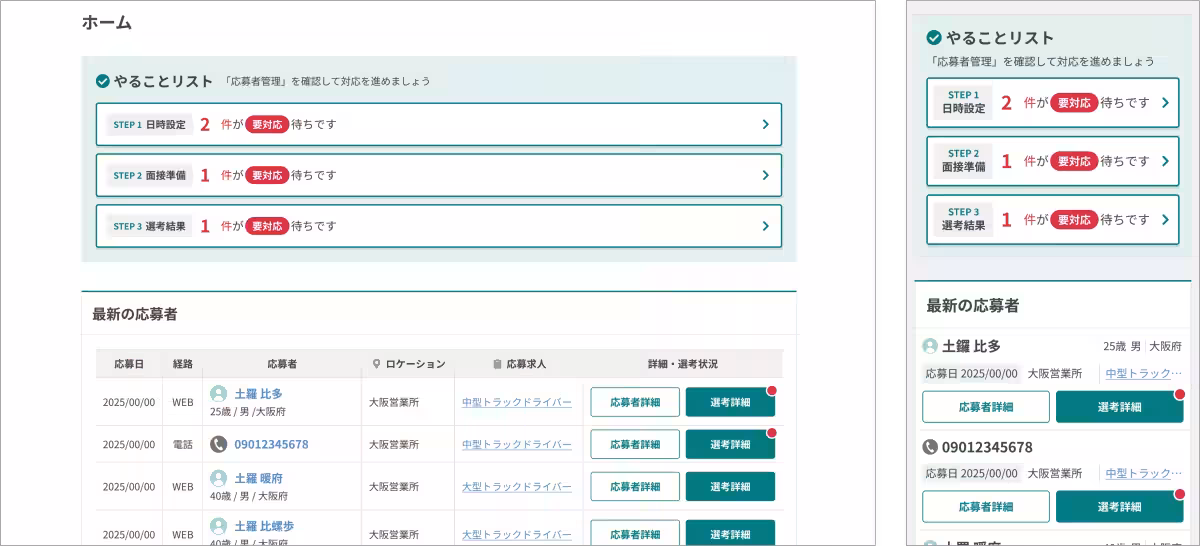Click the phone icon beside 09012345678 in the desktop table
The image size is (1200, 546).
[218, 444]
